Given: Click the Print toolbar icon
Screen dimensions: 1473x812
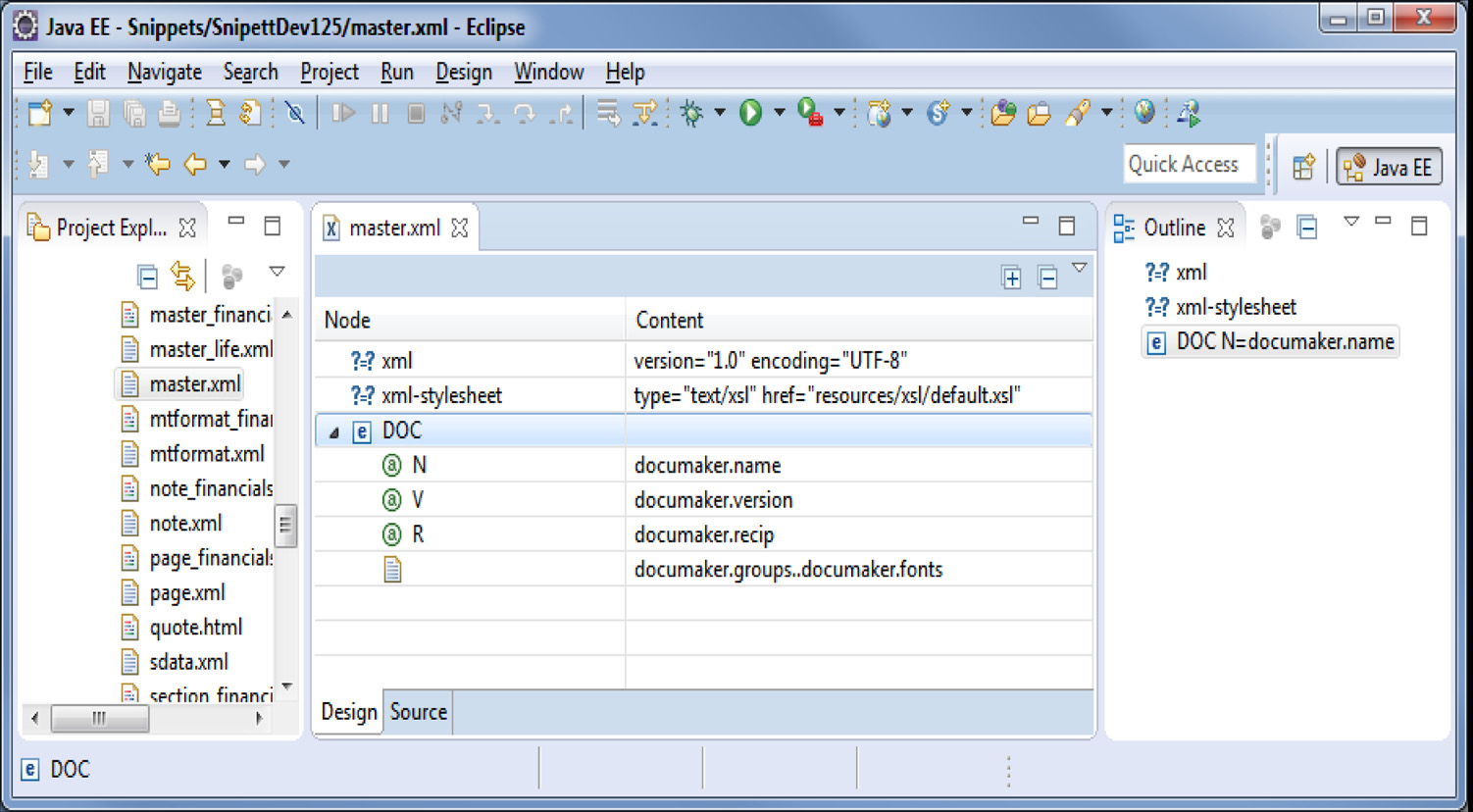Looking at the screenshot, I should [x=169, y=113].
